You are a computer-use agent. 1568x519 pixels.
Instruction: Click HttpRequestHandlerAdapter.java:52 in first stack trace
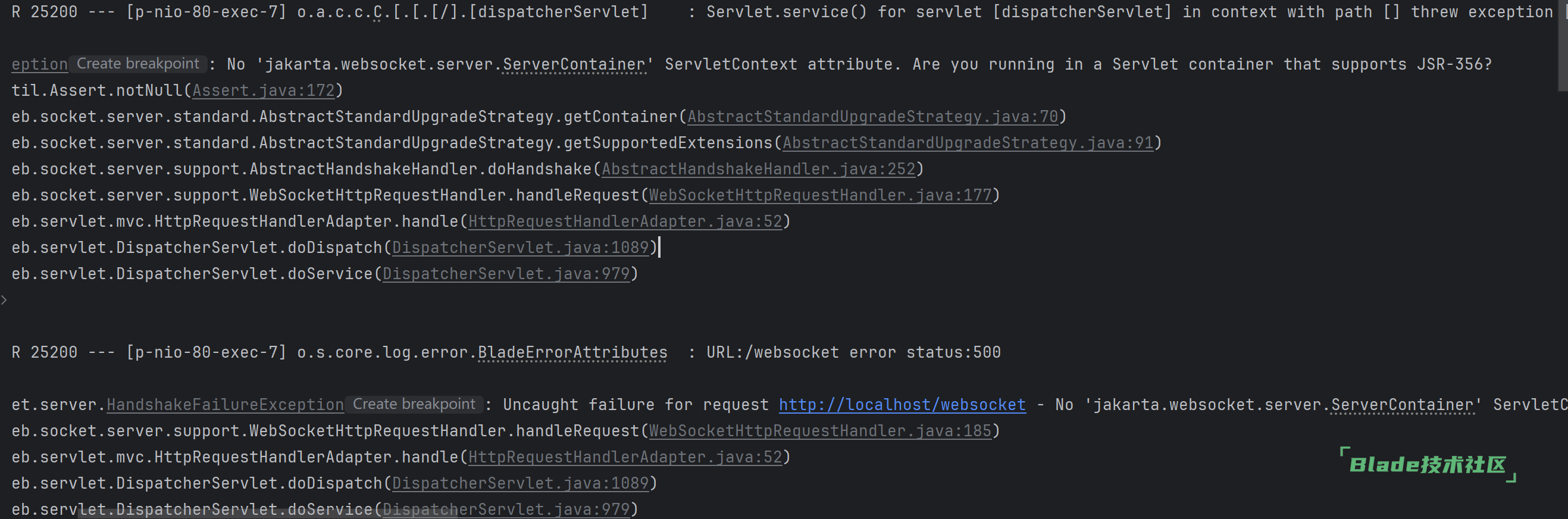(x=625, y=222)
